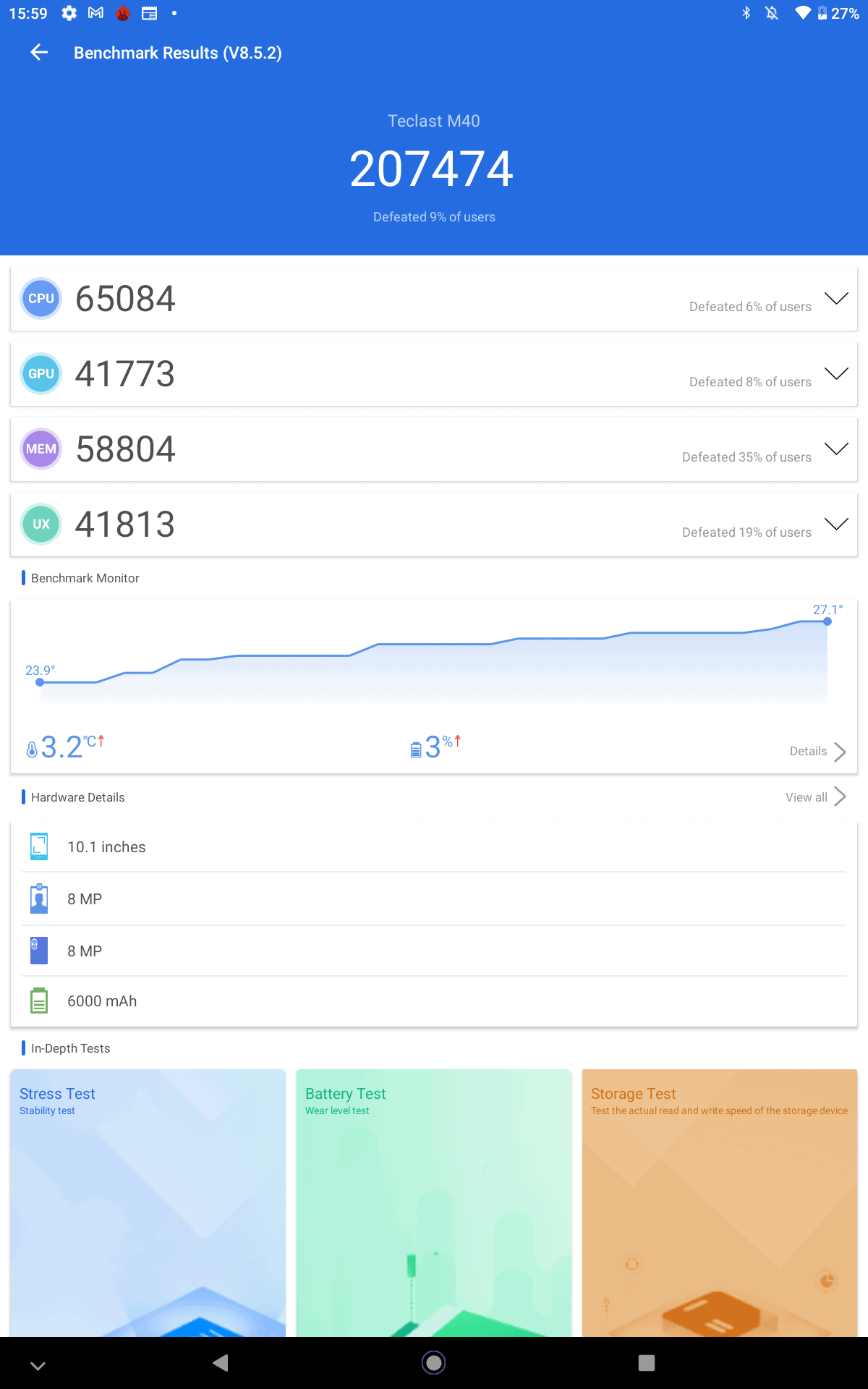Image resolution: width=868 pixels, height=1389 pixels.
Task: Open settings gear in status bar
Action: [x=69, y=13]
